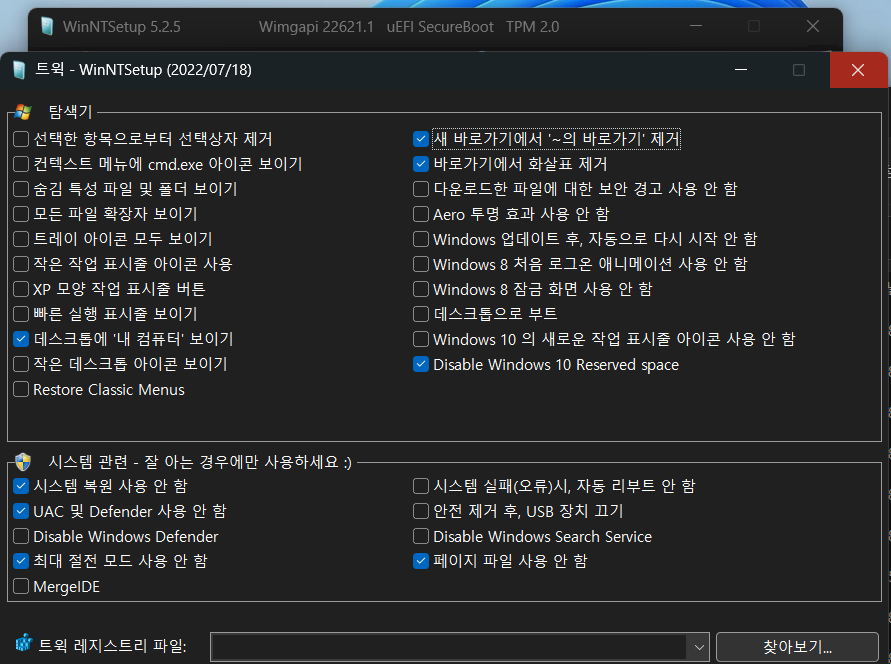The height and width of the screenshot is (664, 891).
Task: Click the registry icon beside 트윅 레지스트리 파일
Action: pos(23,644)
